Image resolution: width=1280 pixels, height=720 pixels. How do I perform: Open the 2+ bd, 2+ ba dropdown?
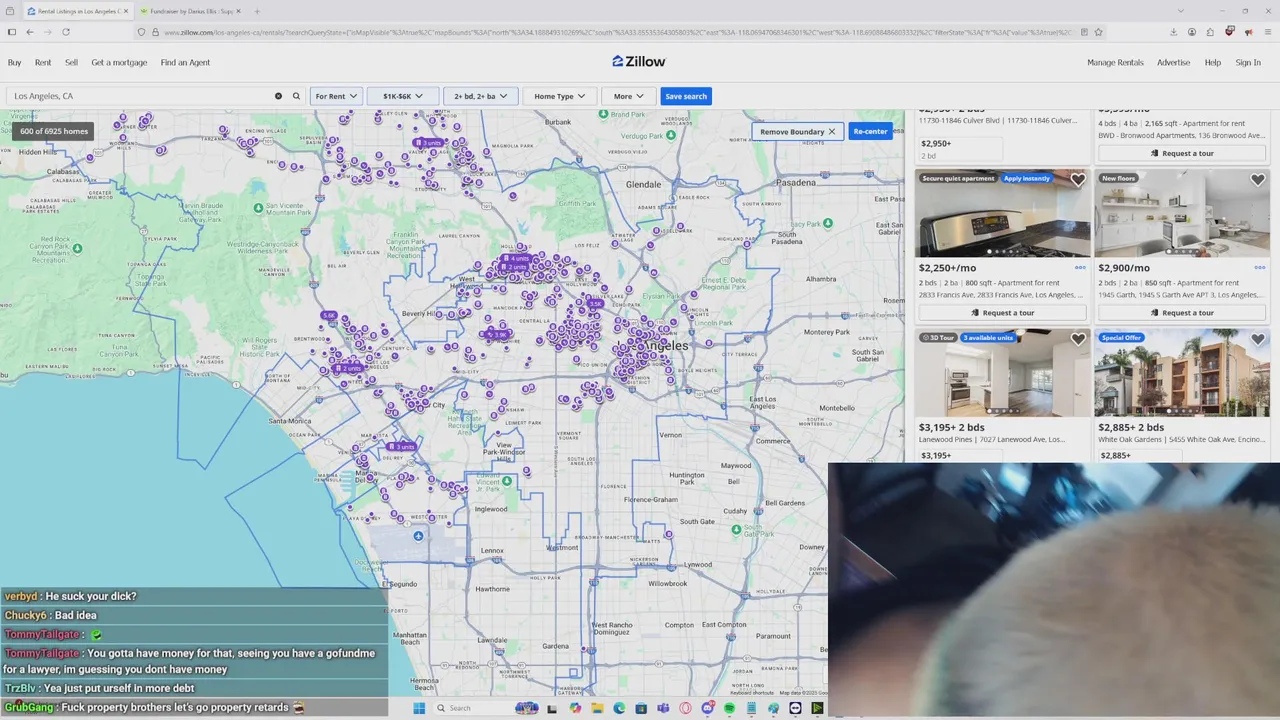(480, 96)
